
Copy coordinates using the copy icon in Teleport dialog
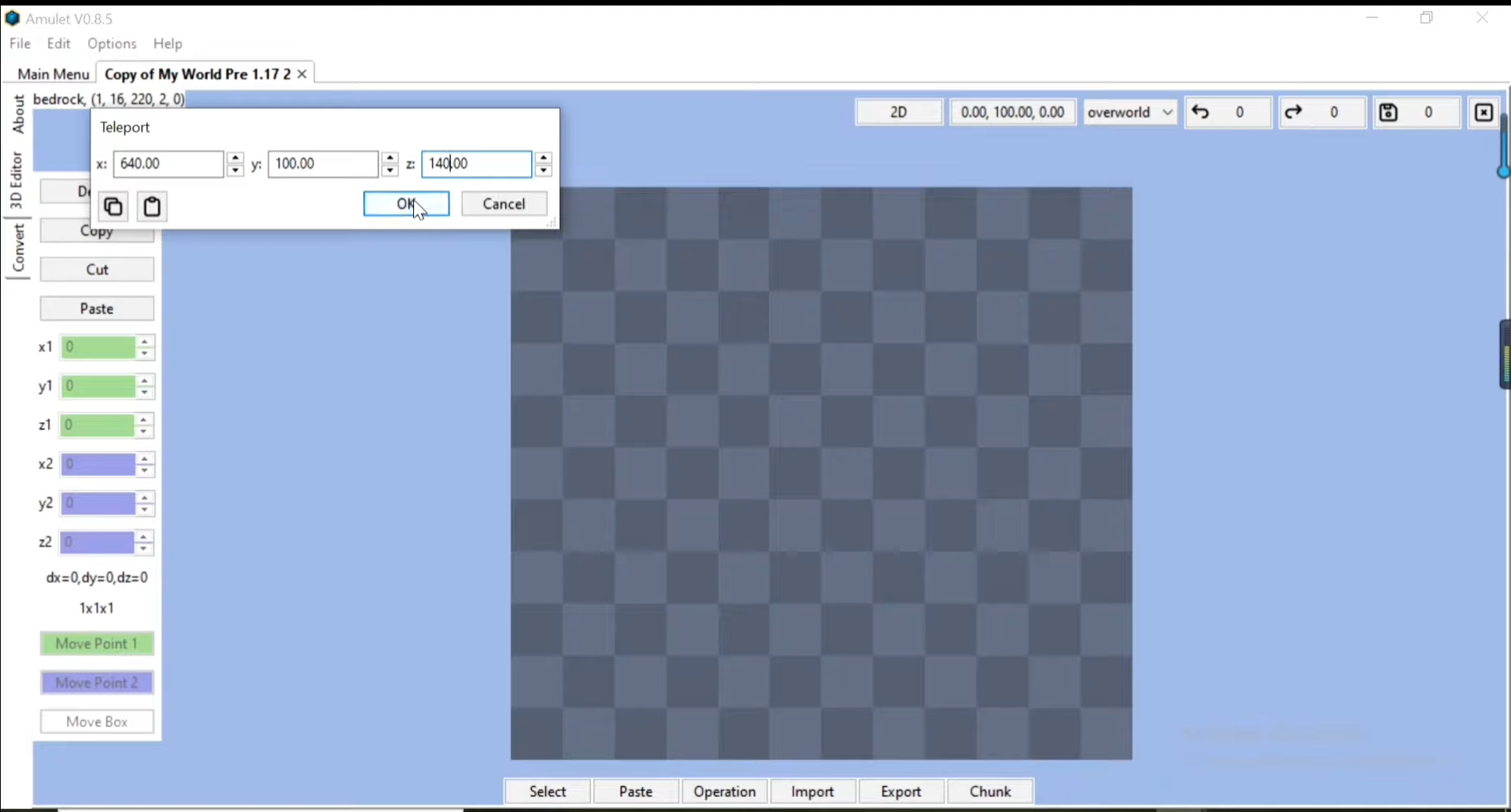click(x=113, y=206)
